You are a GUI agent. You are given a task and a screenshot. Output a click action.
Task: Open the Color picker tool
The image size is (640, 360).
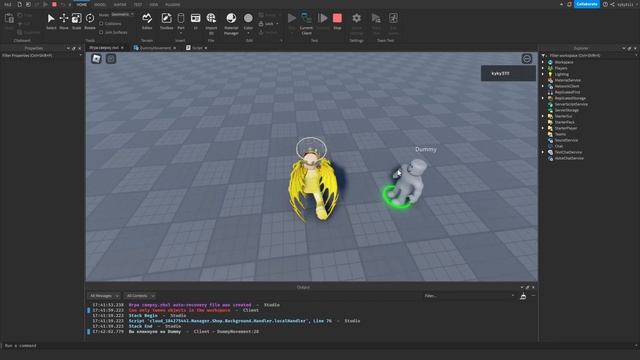[x=248, y=20]
